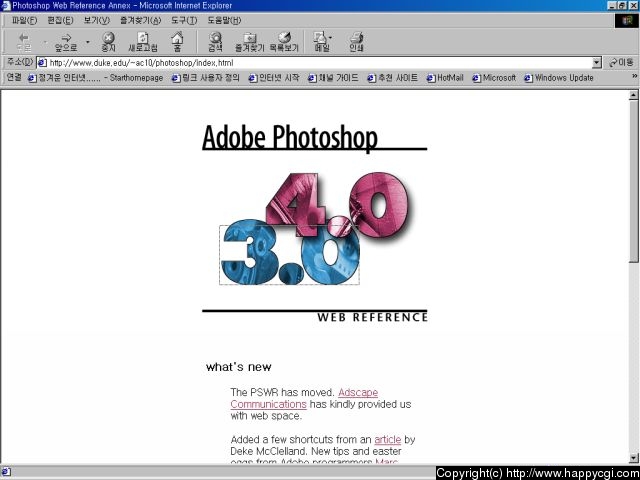Screen dimensions: 640x480
Task: Open the Tools (도구) menu
Action: (184, 20)
